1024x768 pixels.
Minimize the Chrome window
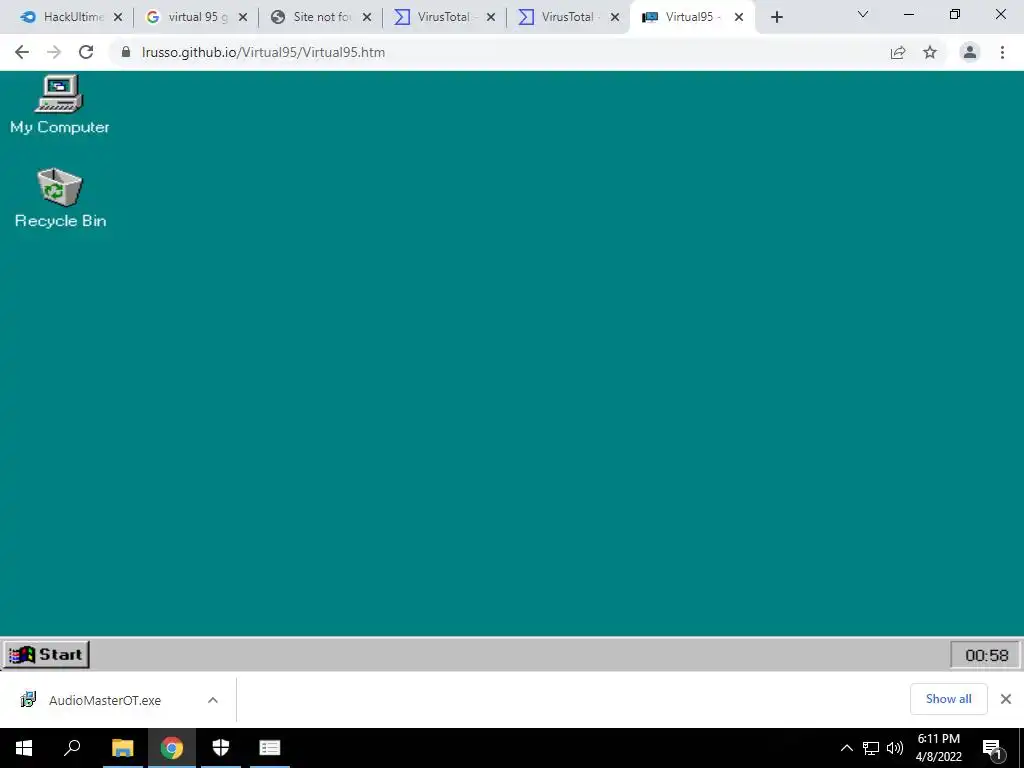tap(908, 14)
